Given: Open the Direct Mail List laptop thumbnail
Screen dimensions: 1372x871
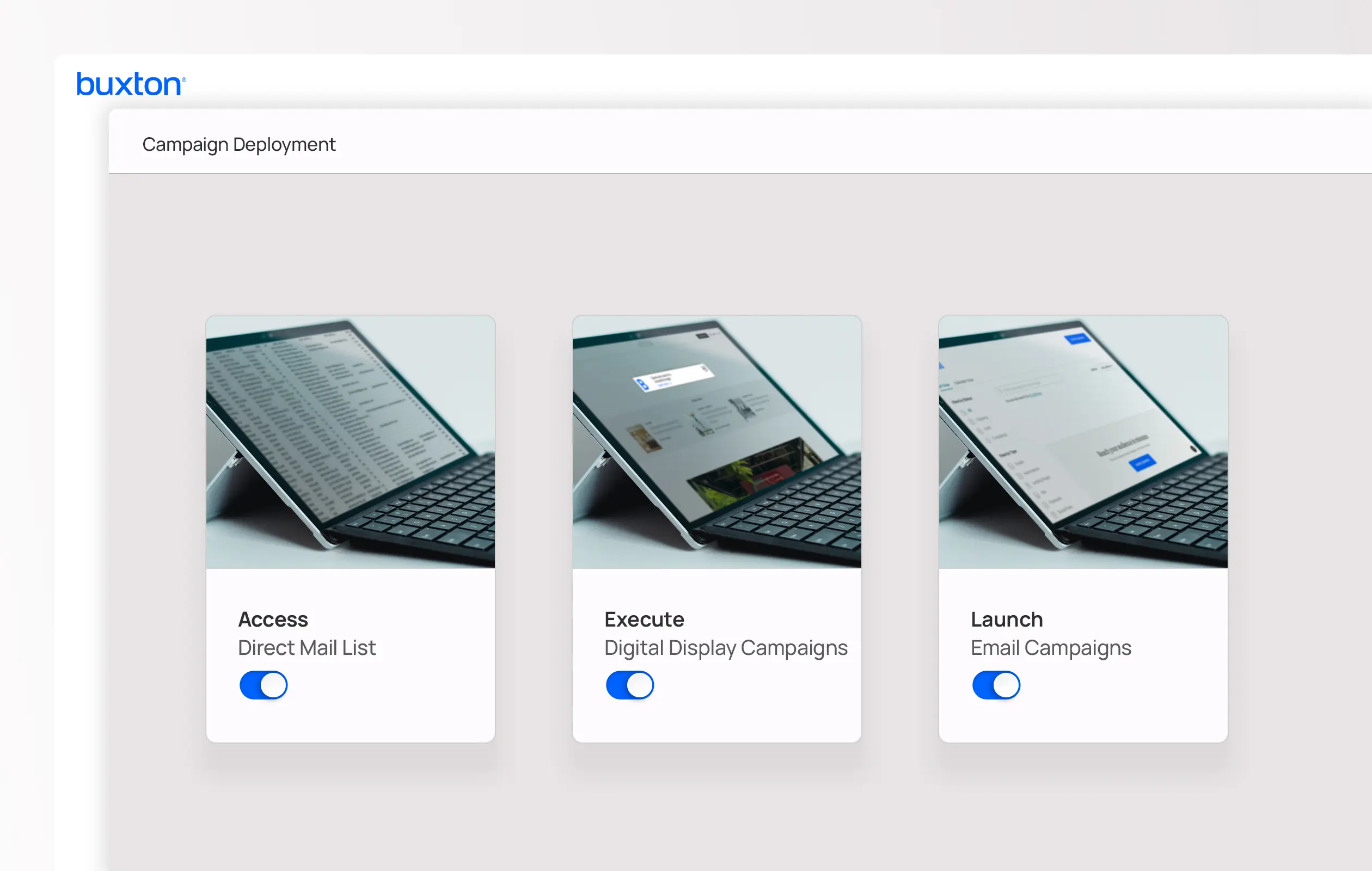Looking at the screenshot, I should [x=351, y=442].
